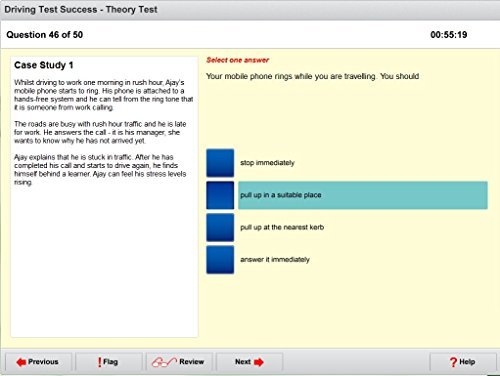Click the glasses icon beside Review

(x=164, y=362)
